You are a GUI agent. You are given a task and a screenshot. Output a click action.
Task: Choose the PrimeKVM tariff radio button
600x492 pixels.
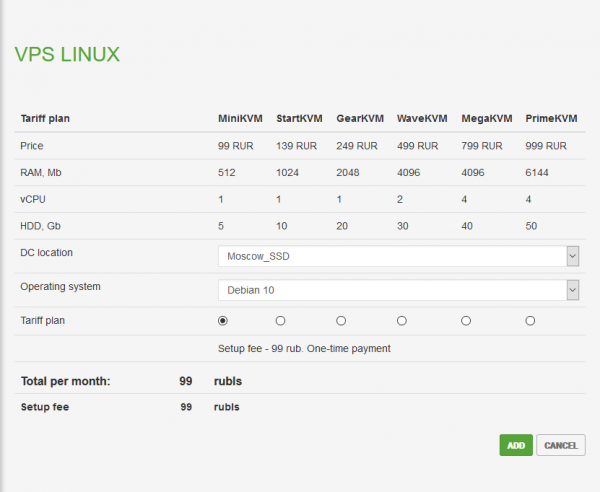point(530,321)
